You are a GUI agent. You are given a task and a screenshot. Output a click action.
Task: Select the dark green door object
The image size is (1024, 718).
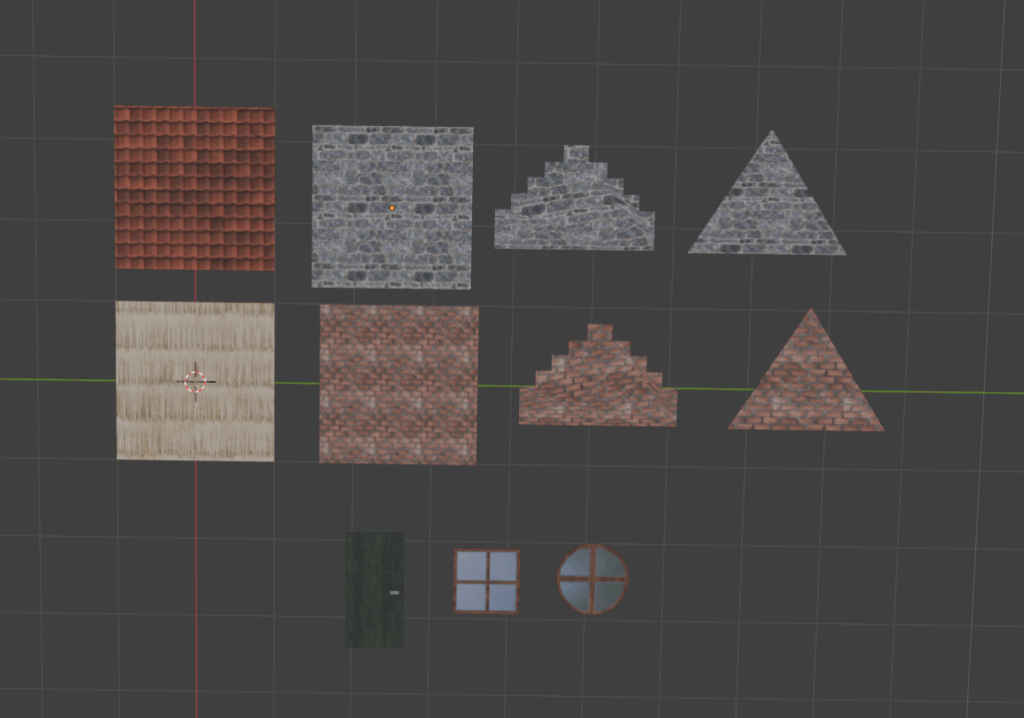point(375,590)
